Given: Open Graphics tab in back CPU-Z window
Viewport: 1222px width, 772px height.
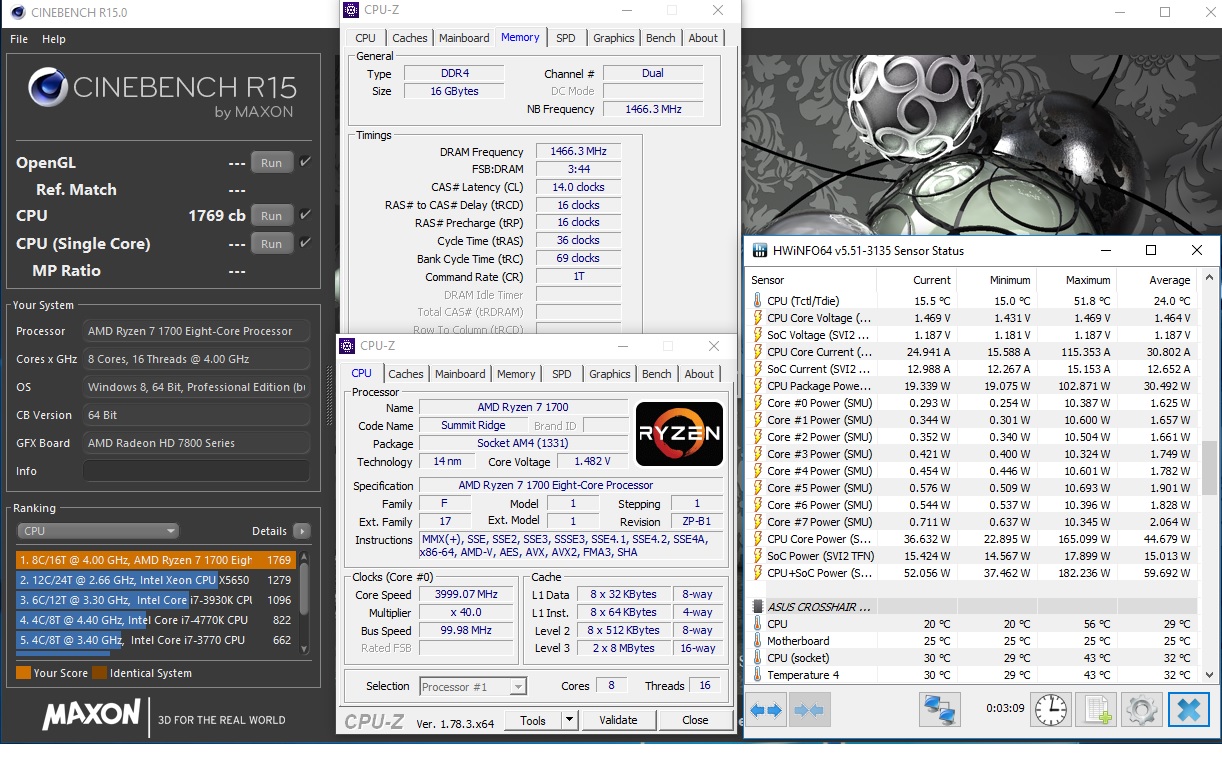Looking at the screenshot, I should tap(614, 38).
